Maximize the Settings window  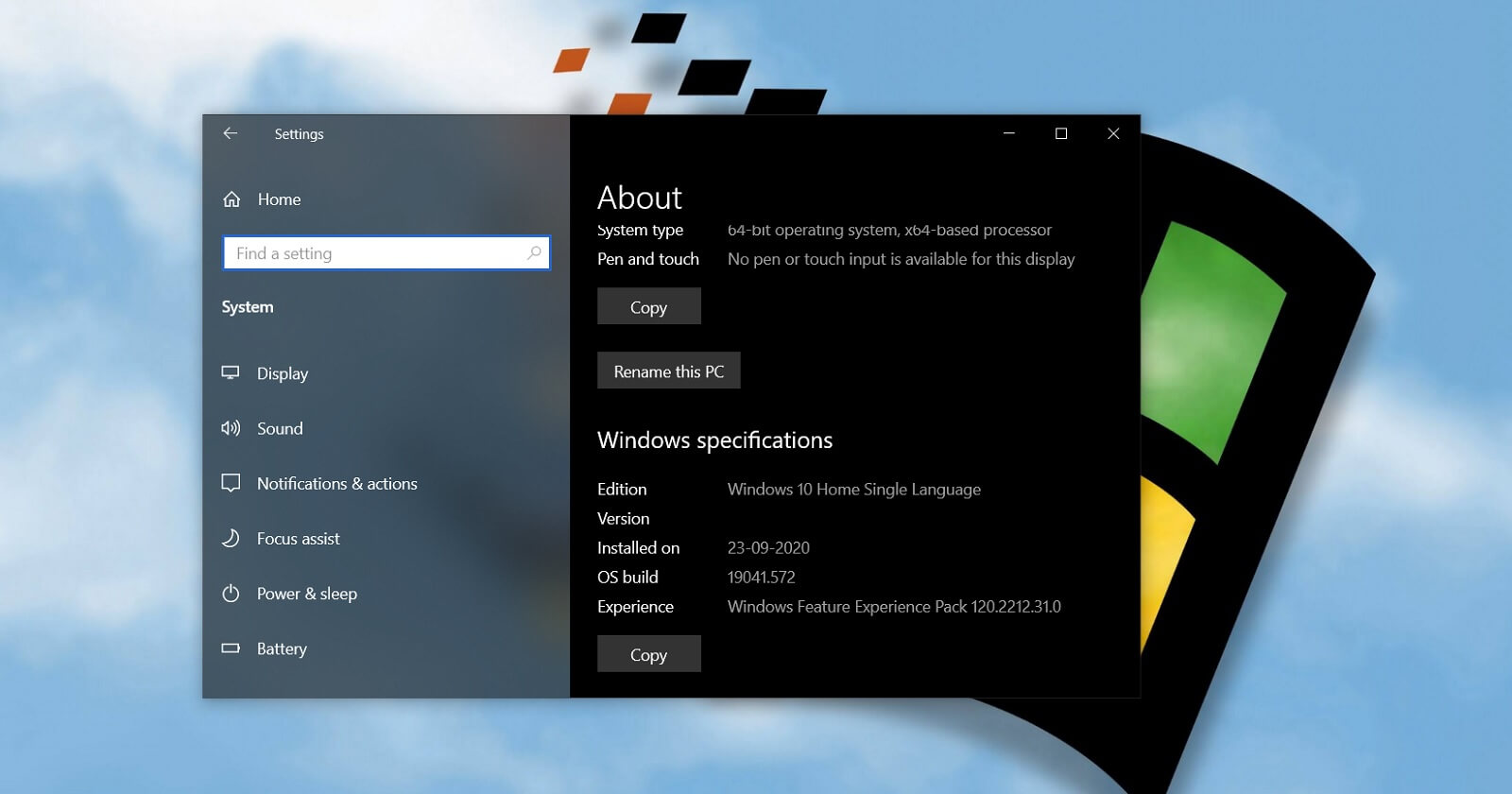pos(1061,133)
